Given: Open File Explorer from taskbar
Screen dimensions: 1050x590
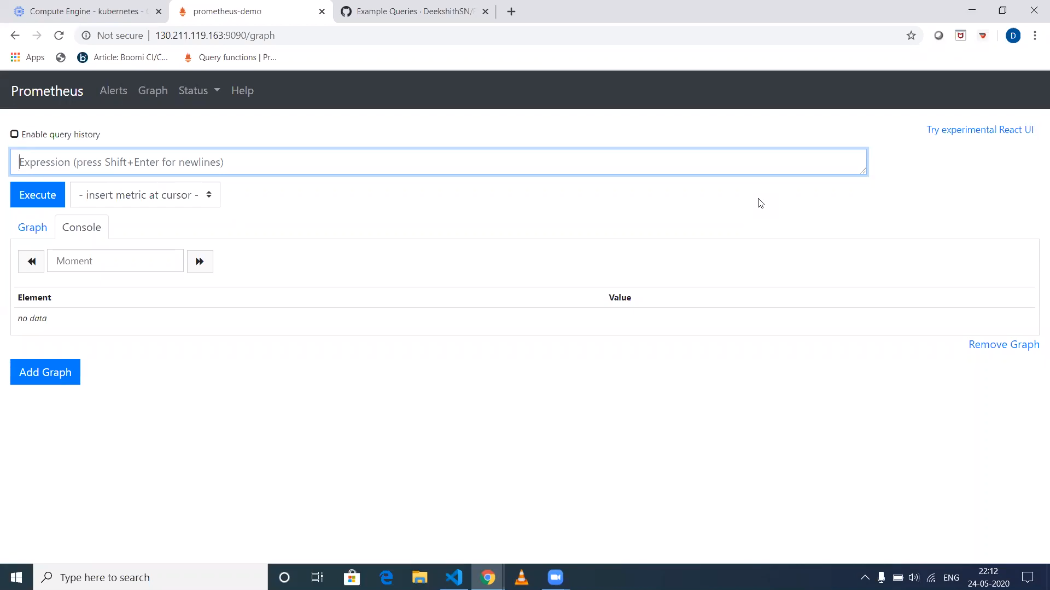Looking at the screenshot, I should pyautogui.click(x=420, y=577).
